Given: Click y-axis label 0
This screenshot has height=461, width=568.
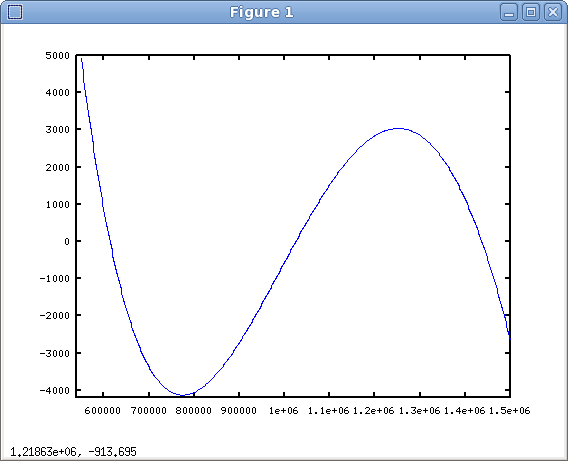Looking at the screenshot, I should [x=67, y=242].
